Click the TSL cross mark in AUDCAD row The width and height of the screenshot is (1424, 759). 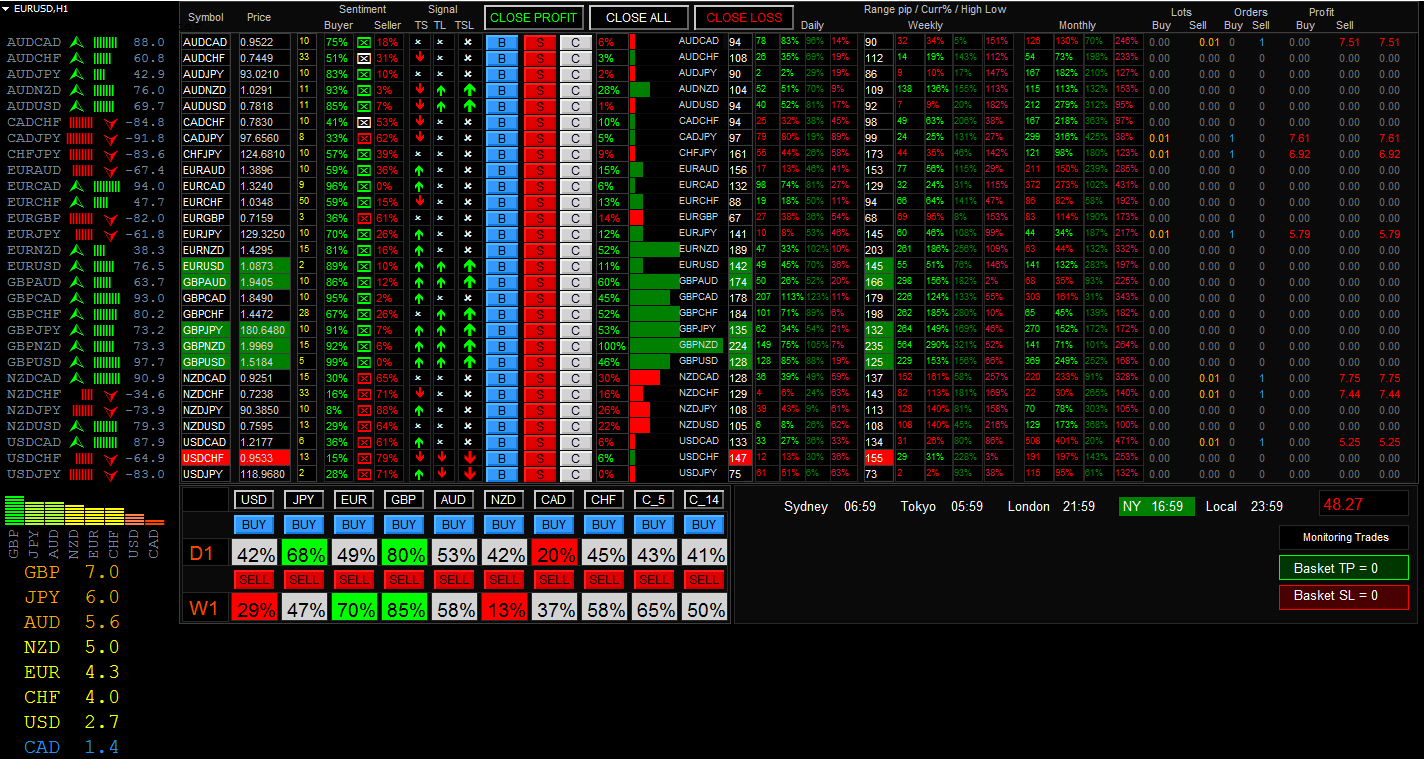(467, 42)
